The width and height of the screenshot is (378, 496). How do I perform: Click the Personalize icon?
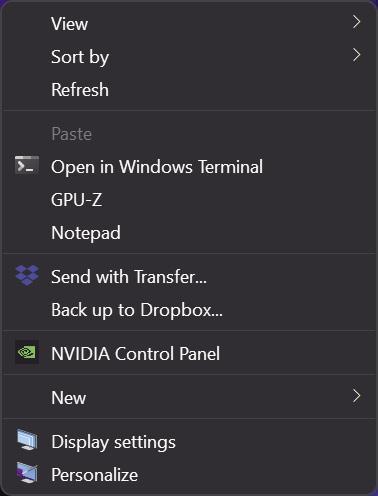click(27, 473)
